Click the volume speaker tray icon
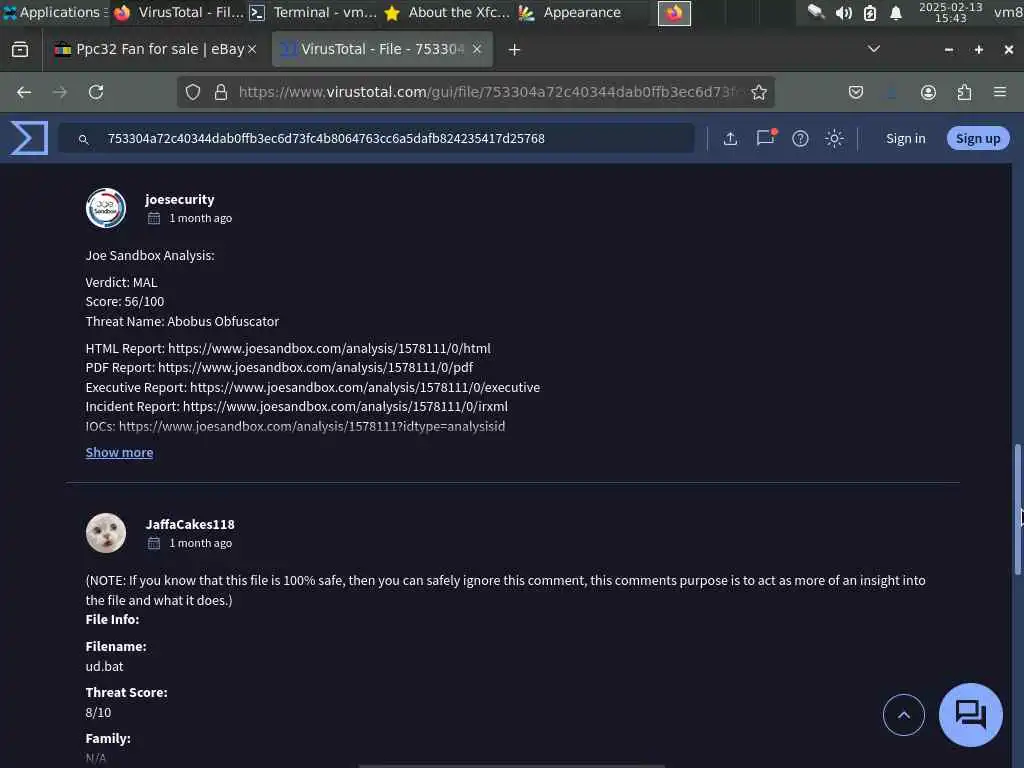Viewport: 1024px width, 768px height. pyautogui.click(x=844, y=12)
